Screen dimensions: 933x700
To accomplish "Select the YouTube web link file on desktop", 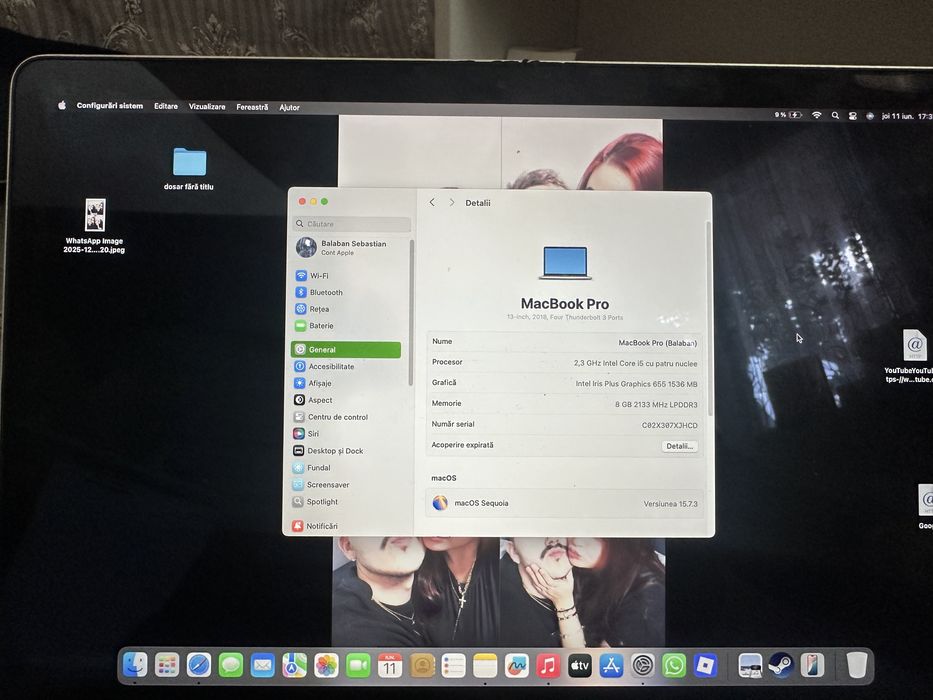I will [910, 356].
